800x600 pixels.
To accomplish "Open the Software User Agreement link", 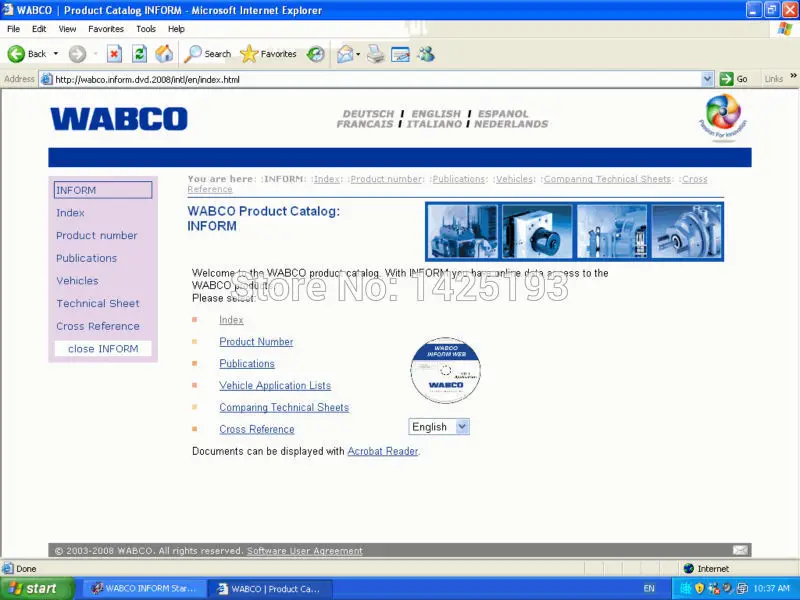I will tap(305, 551).
